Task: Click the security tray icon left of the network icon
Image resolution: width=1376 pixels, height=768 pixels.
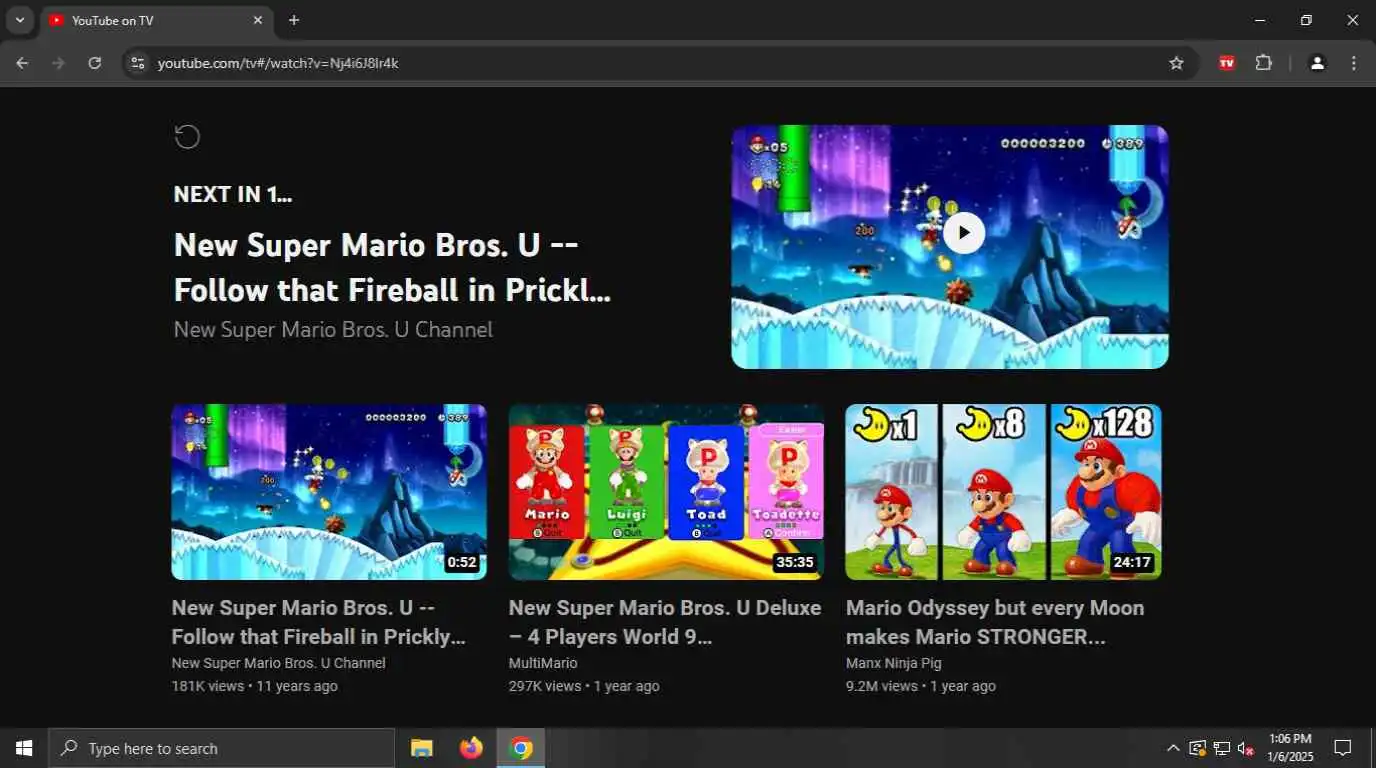Action: pos(1197,748)
